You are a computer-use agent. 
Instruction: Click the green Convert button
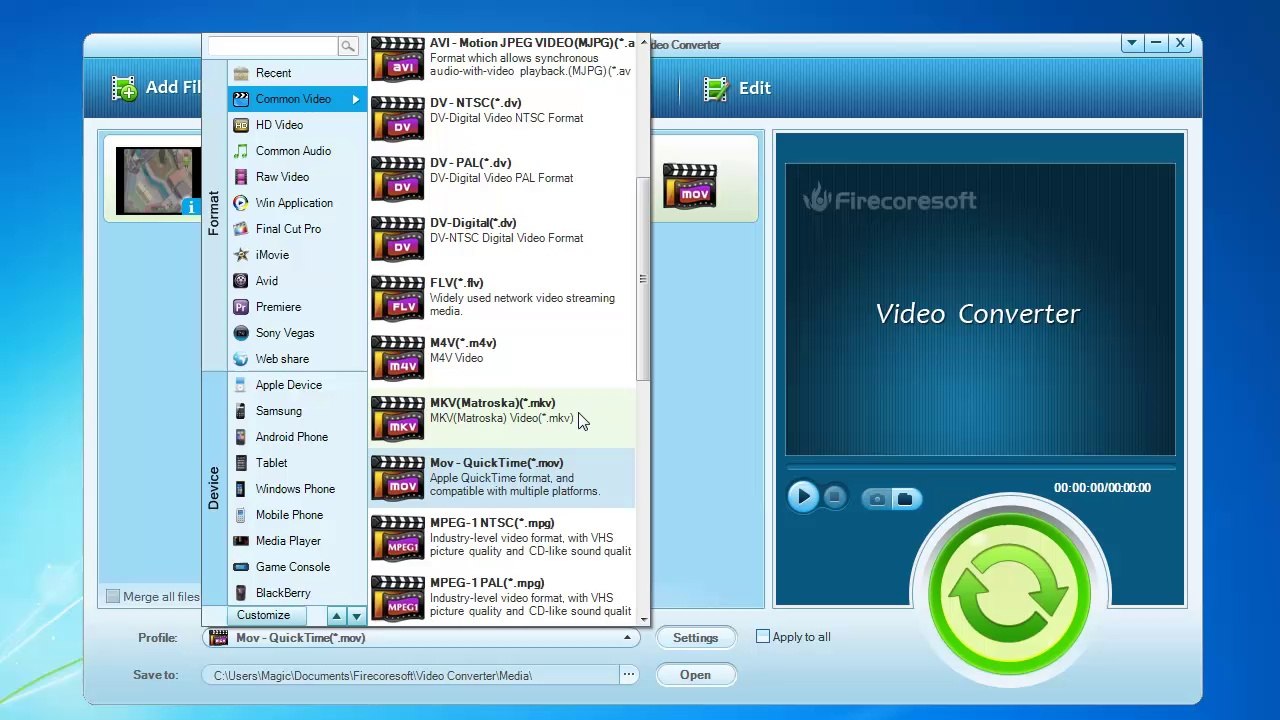(1009, 593)
